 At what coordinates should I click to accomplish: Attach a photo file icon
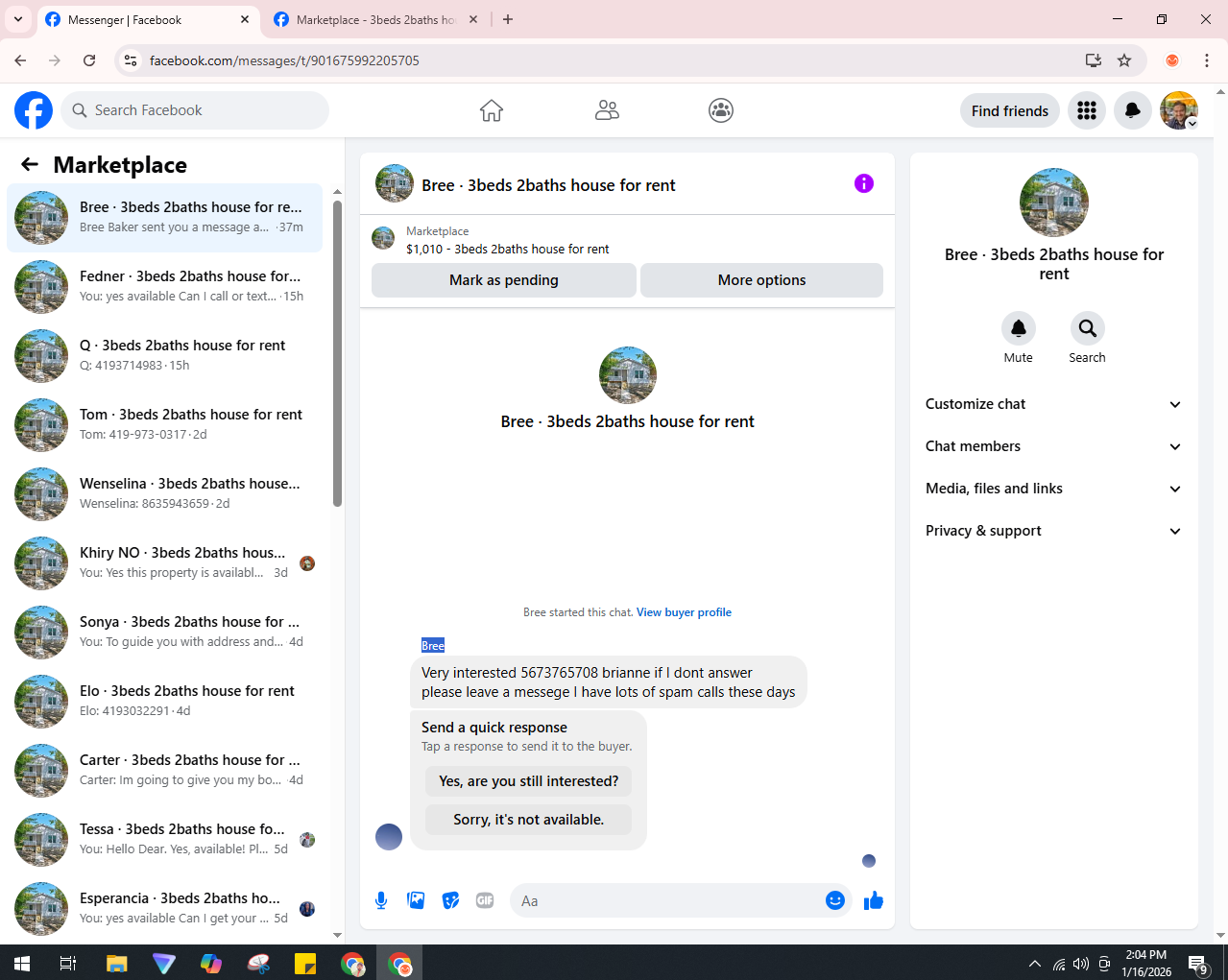click(416, 900)
